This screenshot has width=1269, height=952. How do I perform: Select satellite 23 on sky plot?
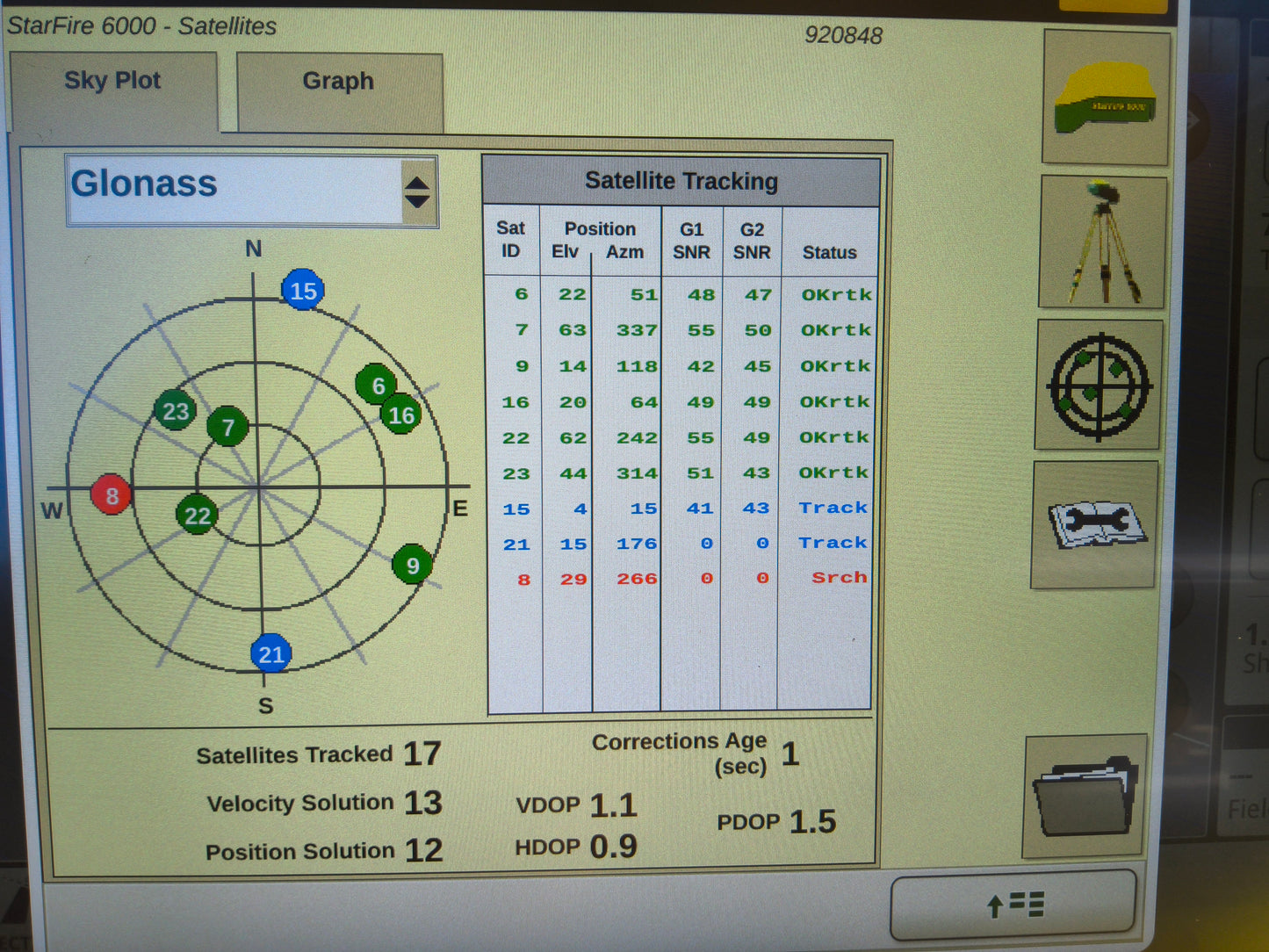176,411
